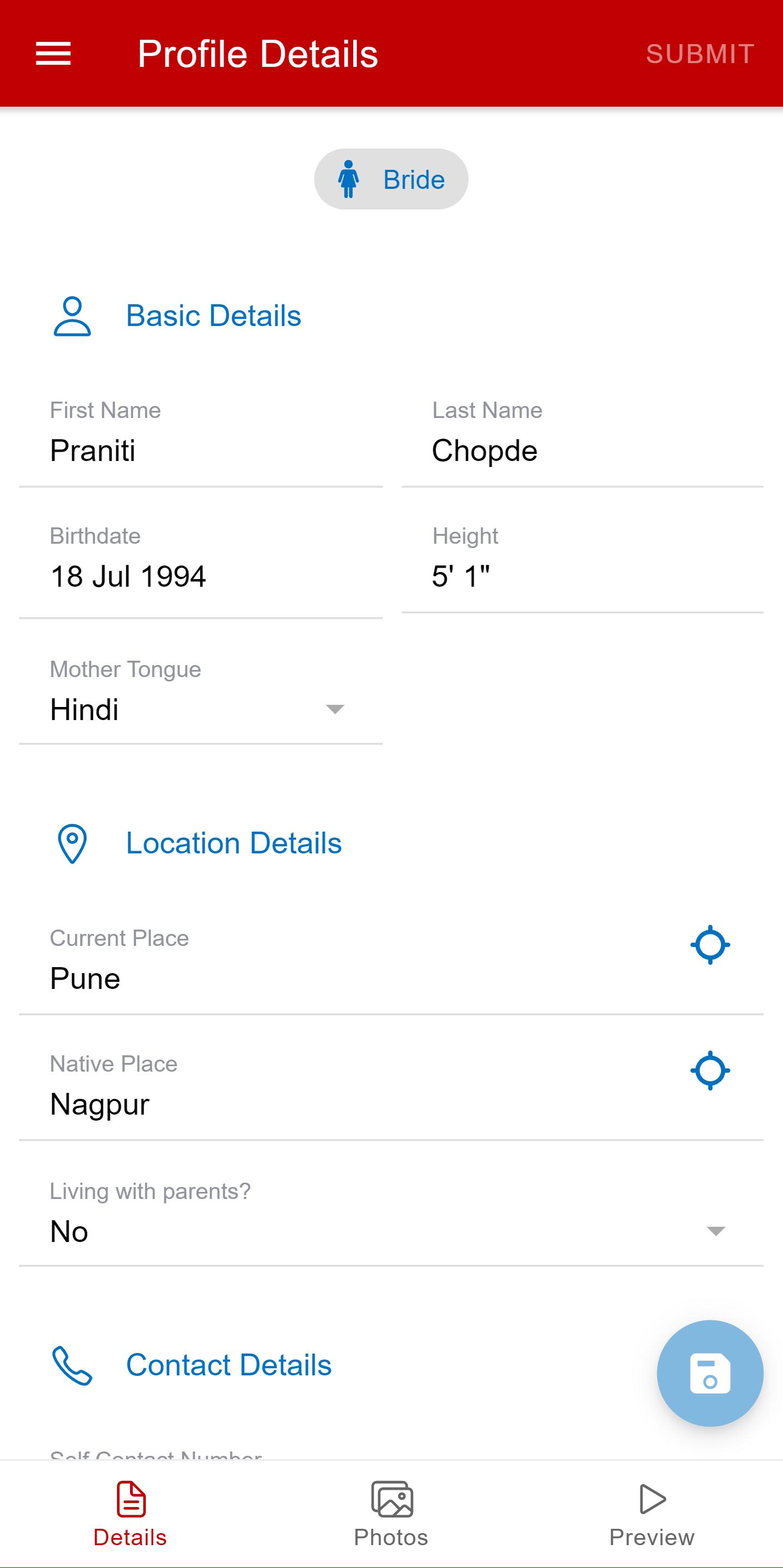Image resolution: width=783 pixels, height=1568 pixels.
Task: Detect location for Native Place field
Action: tap(710, 1070)
